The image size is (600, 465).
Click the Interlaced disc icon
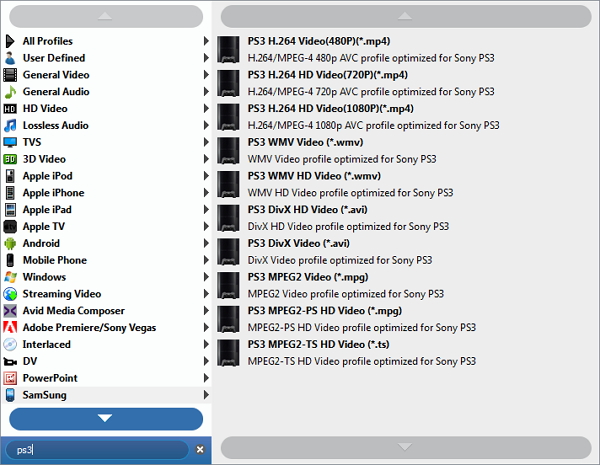point(10,344)
